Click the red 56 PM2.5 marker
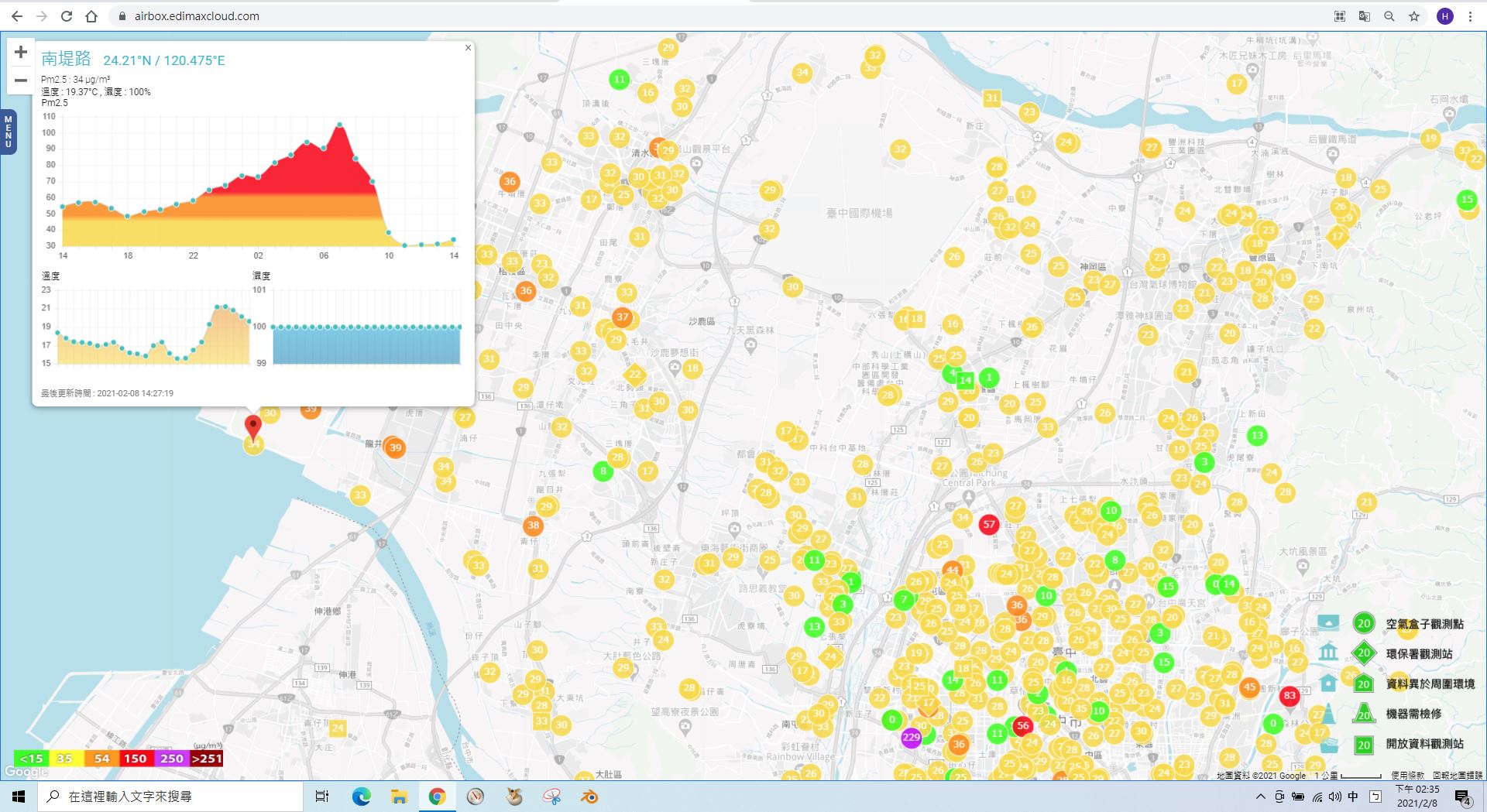The height and width of the screenshot is (812, 1487). coord(1023,725)
